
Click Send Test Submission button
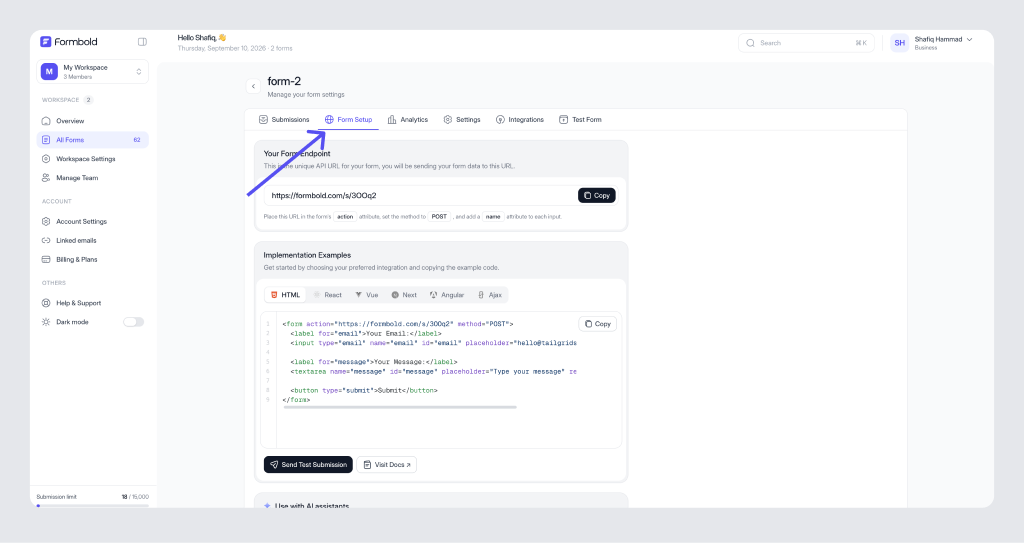coord(308,465)
